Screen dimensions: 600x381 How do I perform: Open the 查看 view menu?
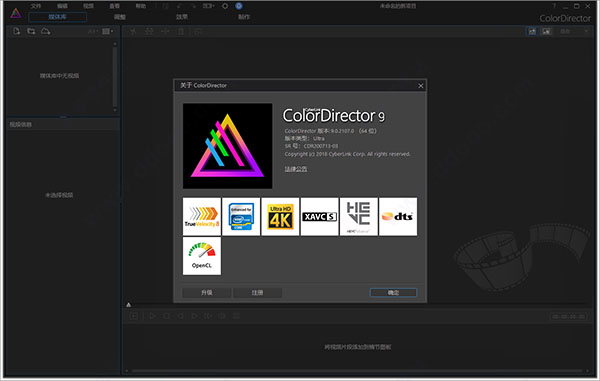114,6
